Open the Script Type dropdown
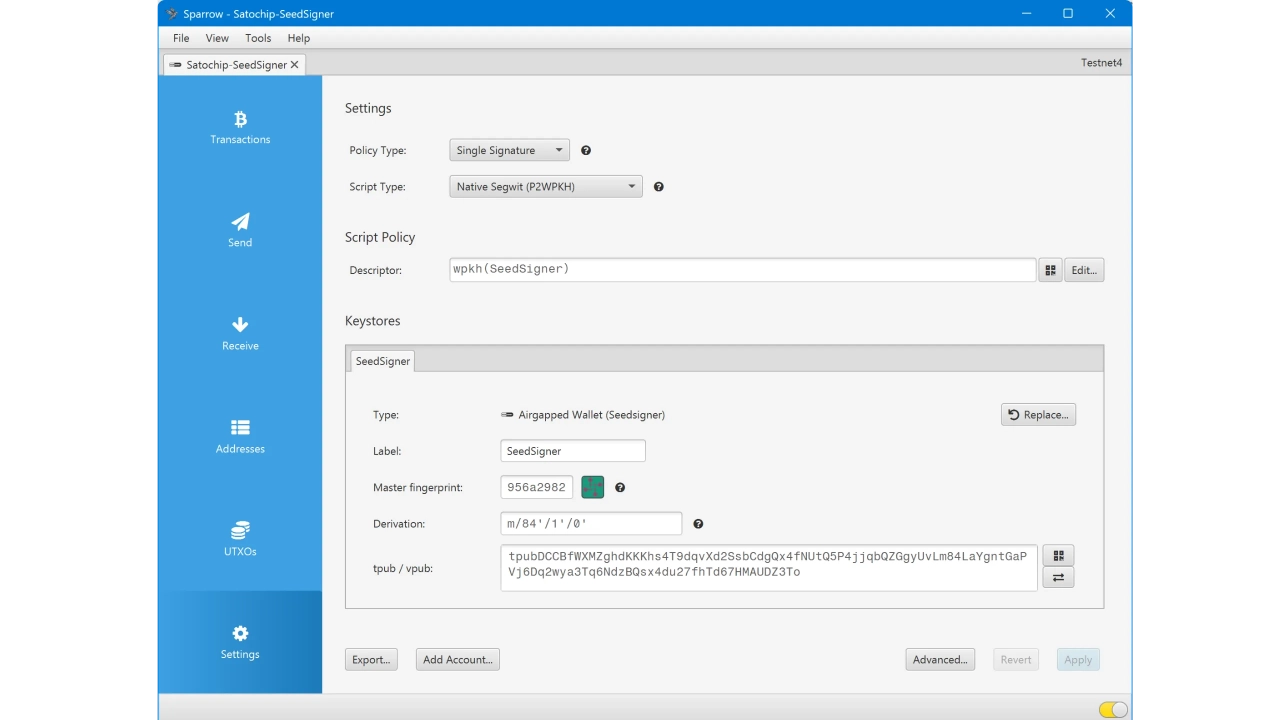Screen dimensions: 1280x720 546,186
